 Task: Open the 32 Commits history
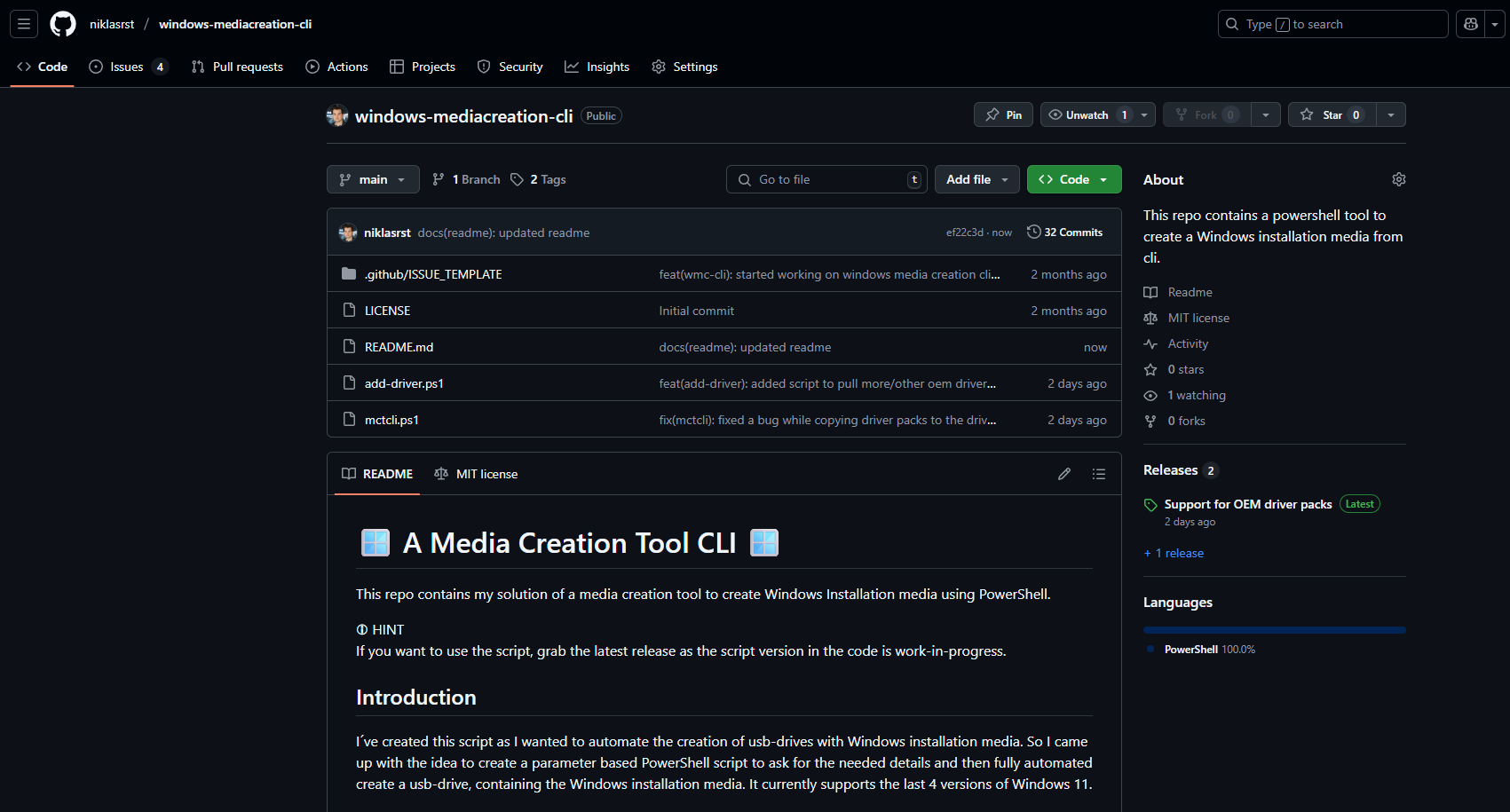[x=1065, y=233]
